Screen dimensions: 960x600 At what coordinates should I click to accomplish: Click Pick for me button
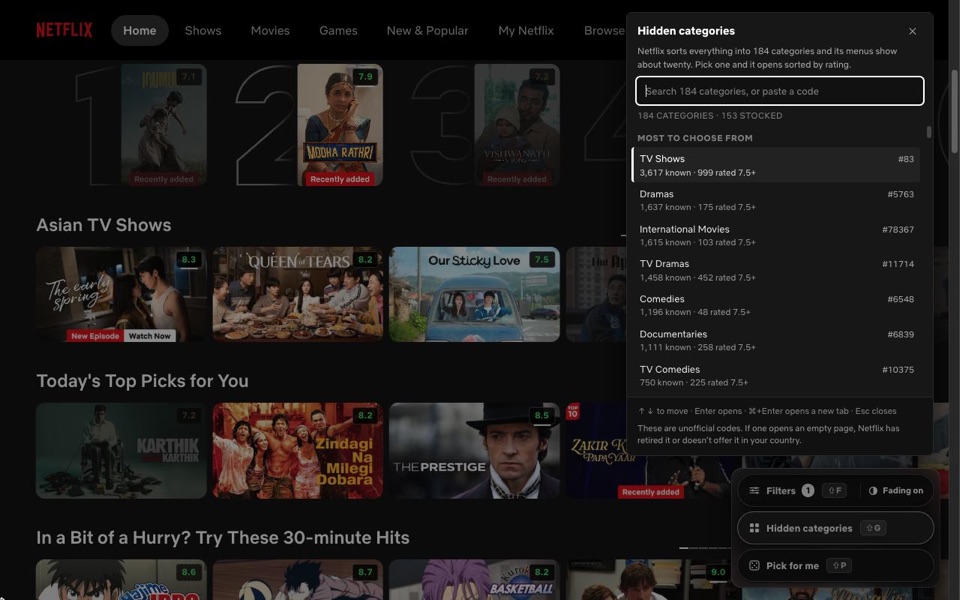836,566
